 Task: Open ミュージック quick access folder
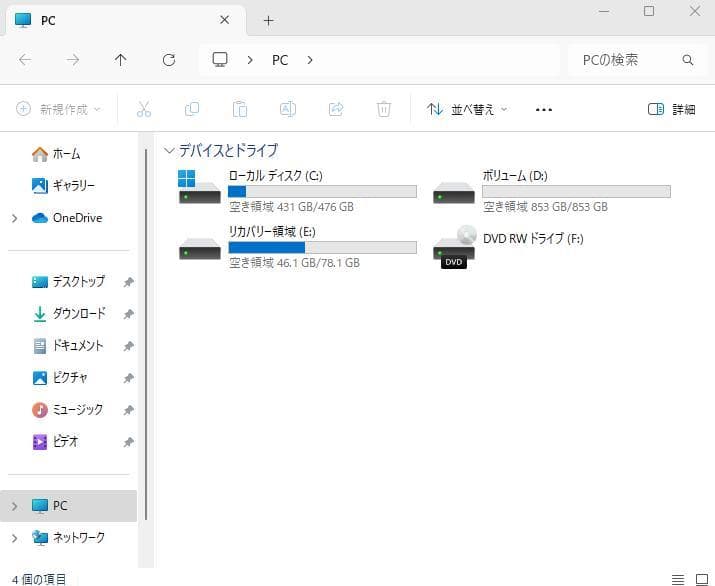point(67,409)
